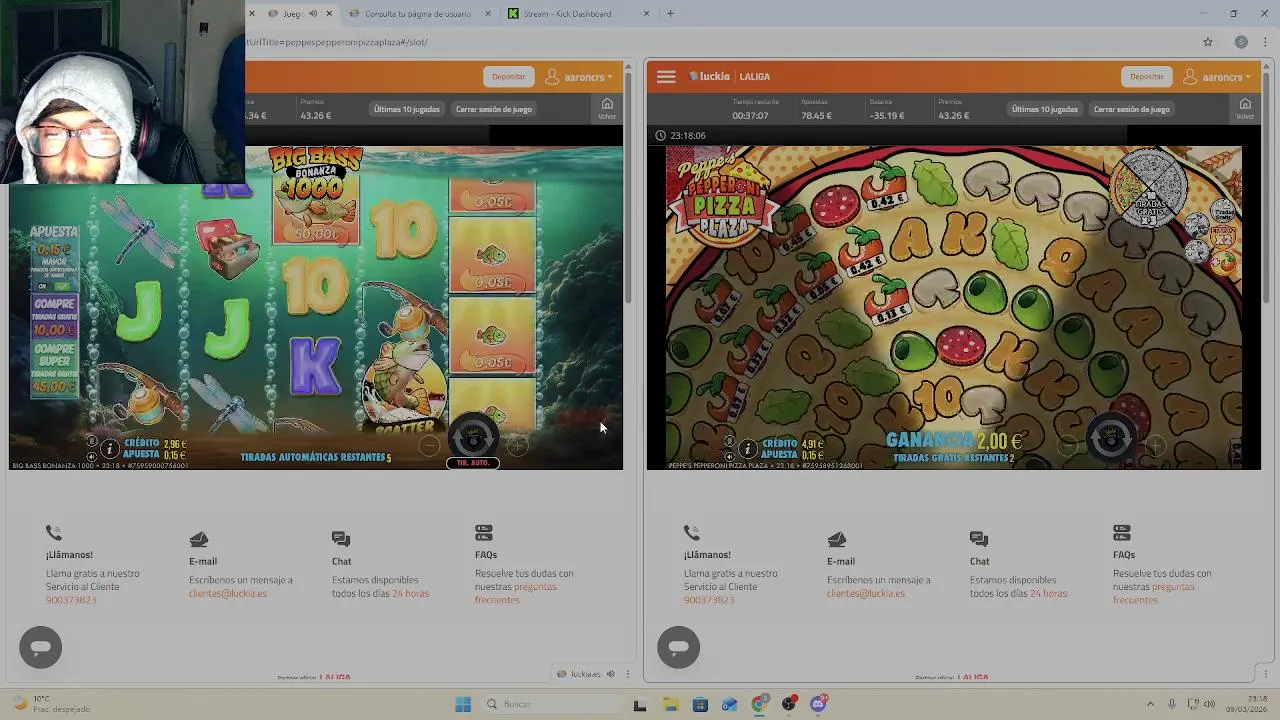Open Windows Start menu
This screenshot has height=720, width=1280.
(x=463, y=704)
